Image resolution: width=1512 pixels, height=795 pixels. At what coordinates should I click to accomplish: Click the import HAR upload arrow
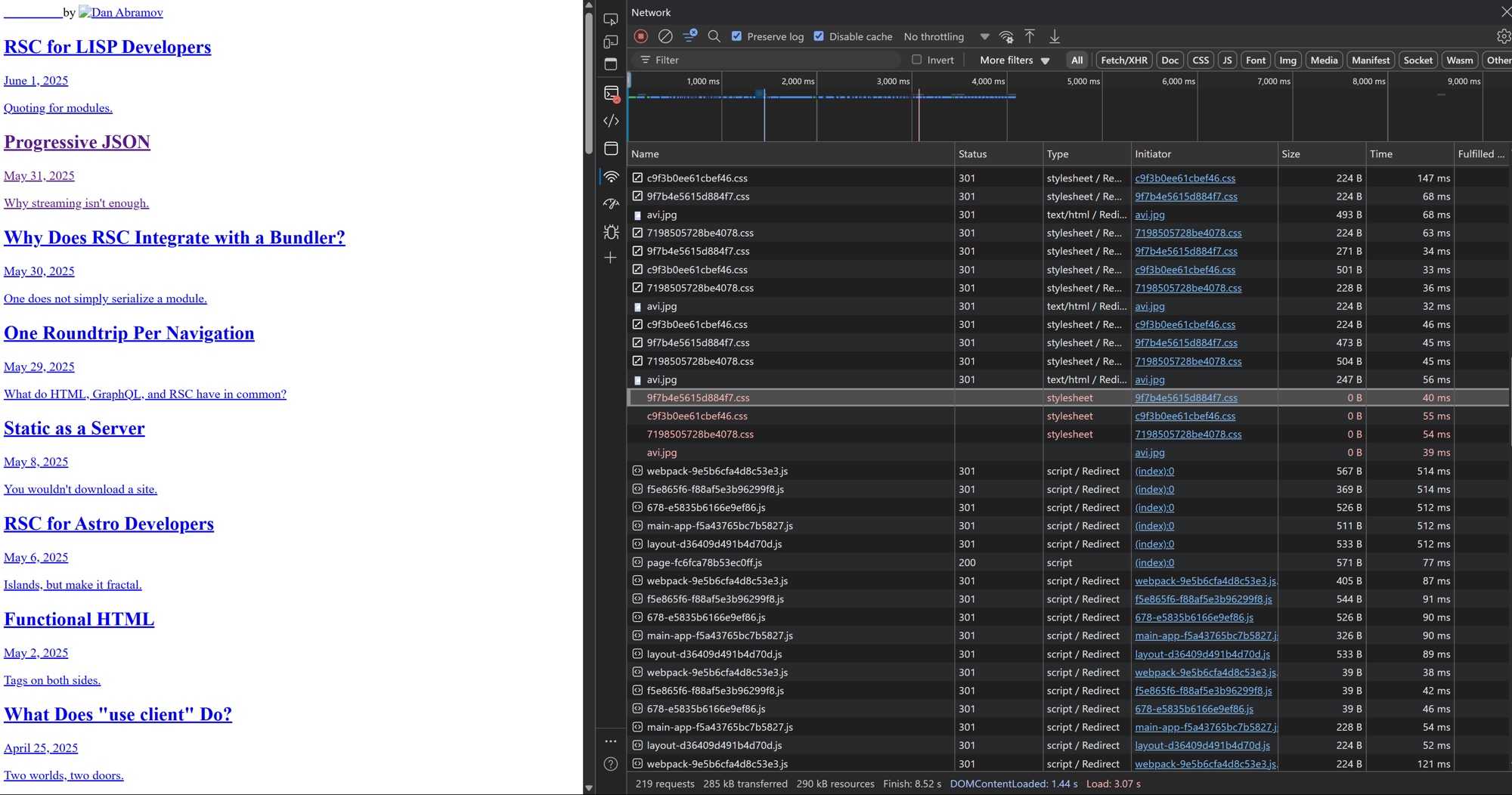[1030, 36]
